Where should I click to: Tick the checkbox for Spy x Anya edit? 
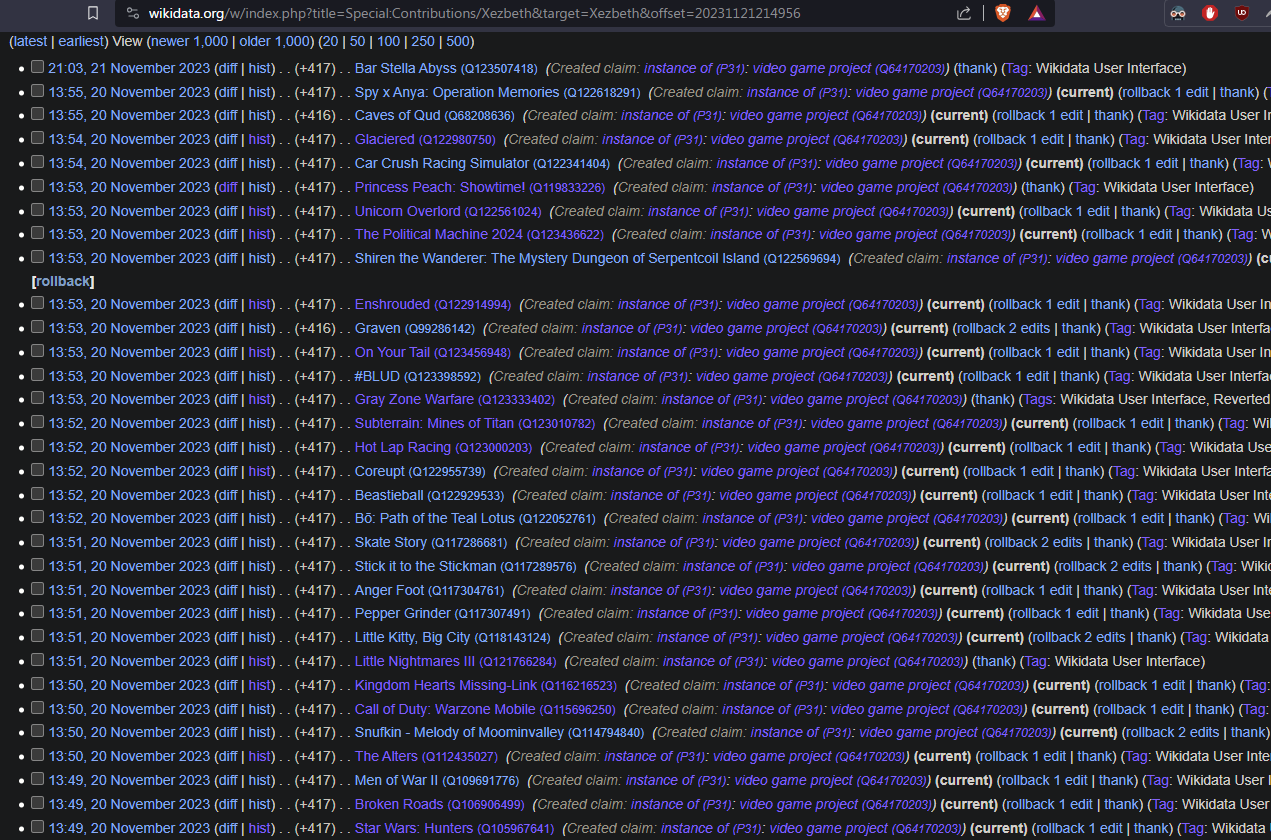[37, 91]
